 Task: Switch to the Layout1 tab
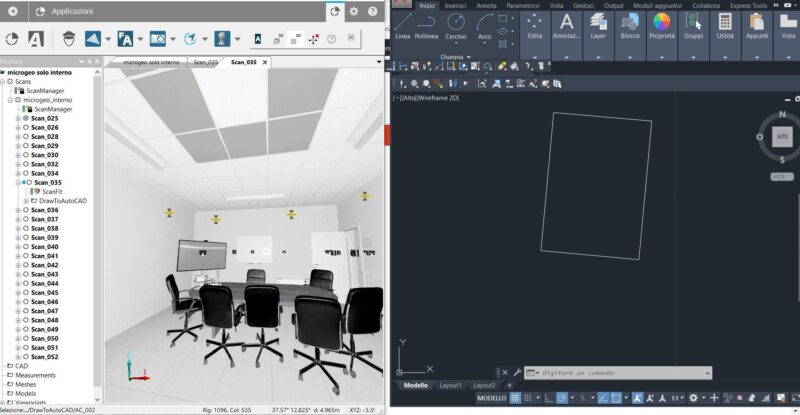450,385
